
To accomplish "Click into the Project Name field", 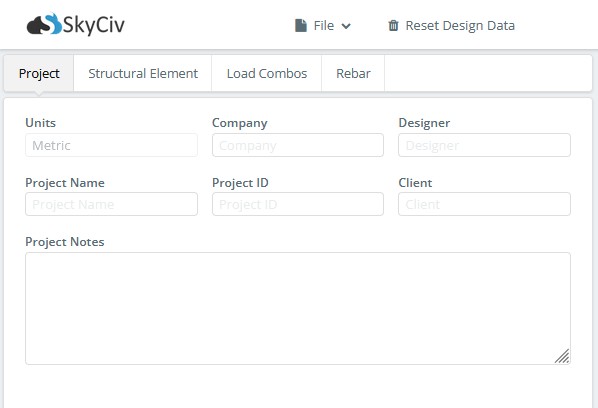I will pyautogui.click(x=111, y=204).
